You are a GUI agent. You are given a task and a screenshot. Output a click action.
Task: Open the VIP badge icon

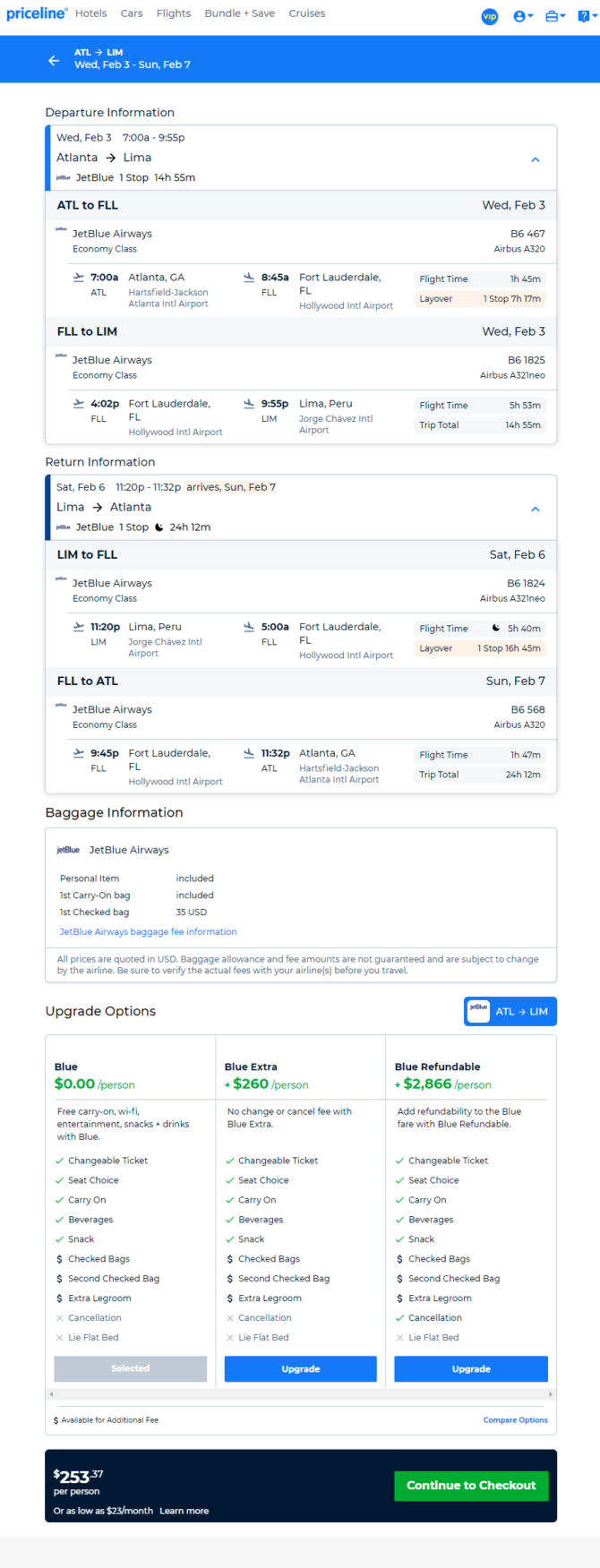490,16
